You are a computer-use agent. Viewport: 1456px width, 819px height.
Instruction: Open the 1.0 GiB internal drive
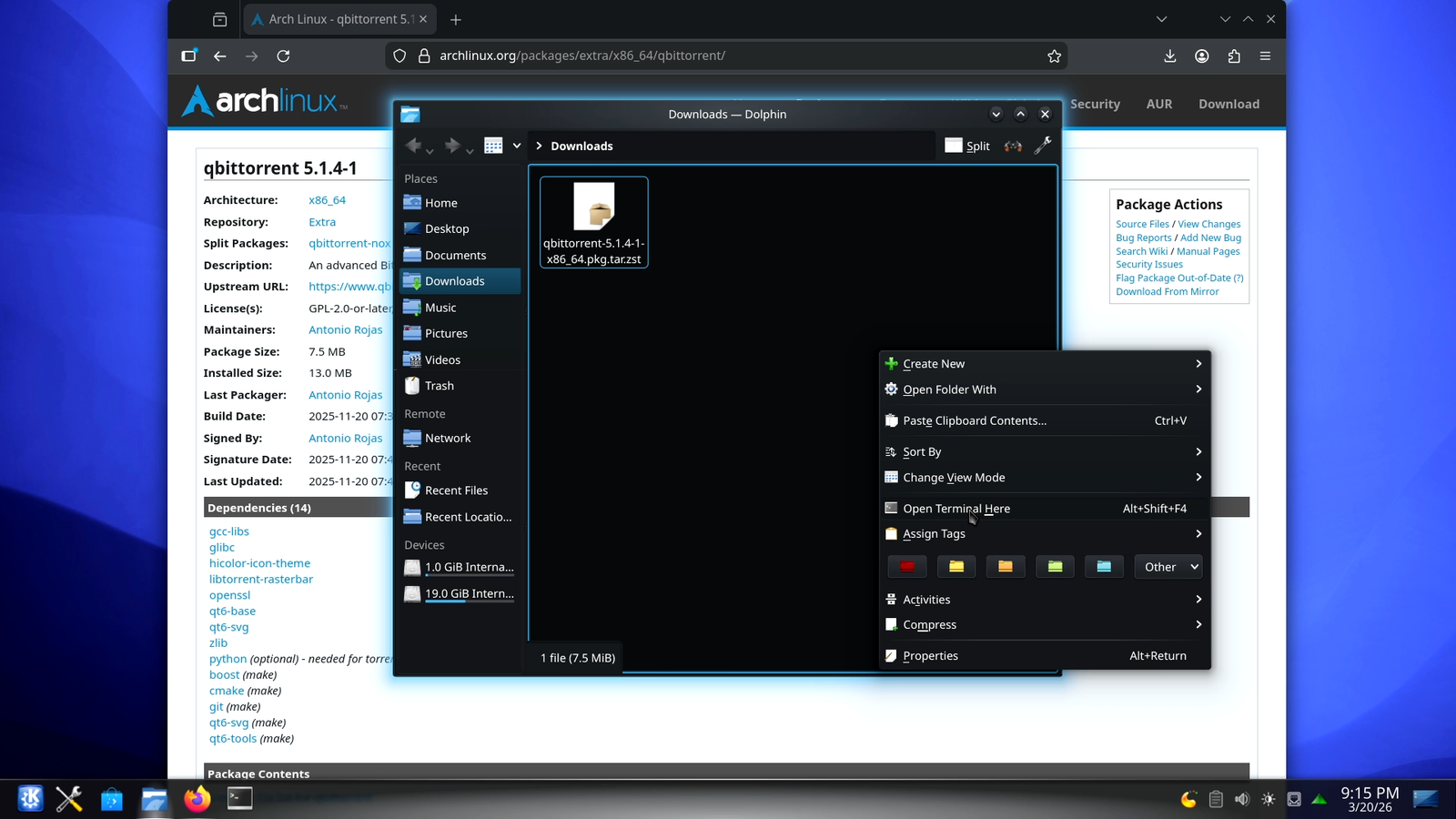[x=461, y=567]
